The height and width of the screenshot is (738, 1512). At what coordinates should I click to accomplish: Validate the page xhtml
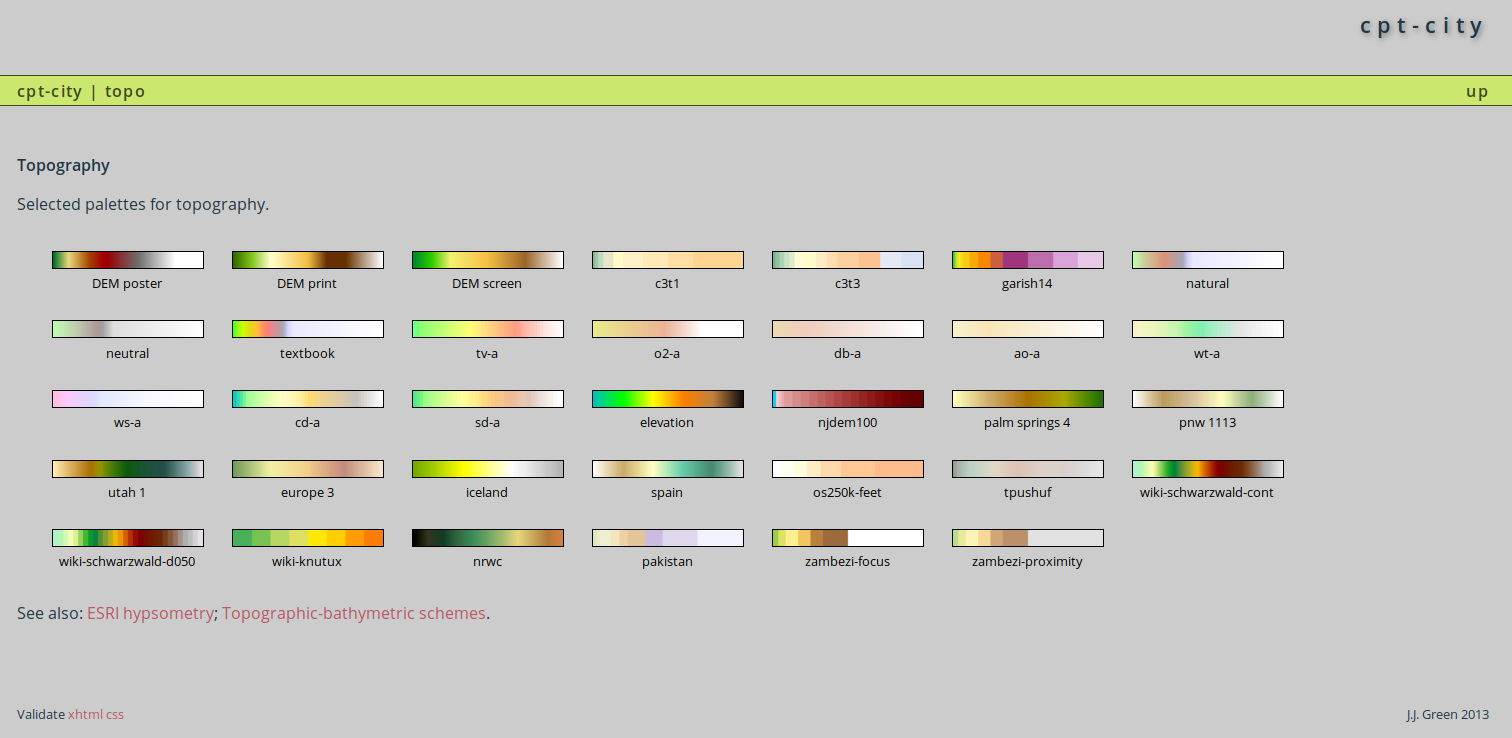(85, 714)
